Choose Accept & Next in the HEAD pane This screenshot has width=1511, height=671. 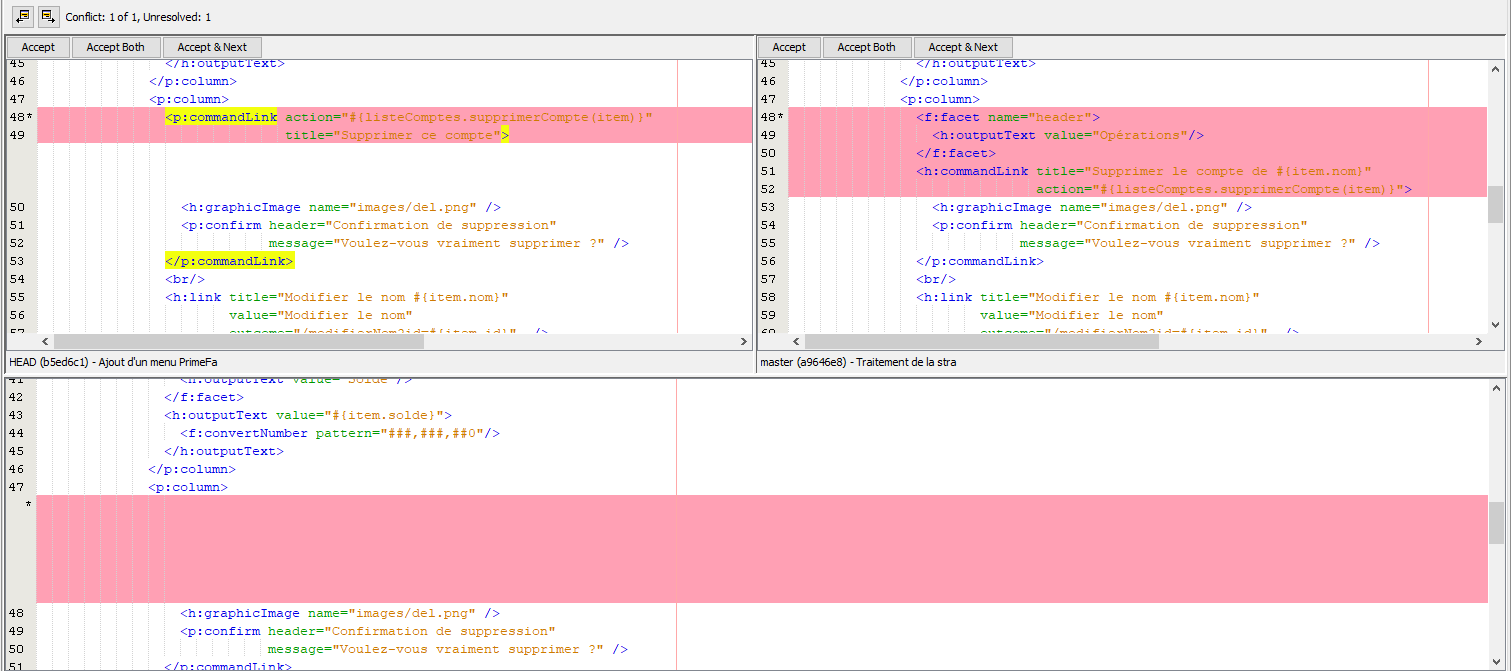pos(212,47)
